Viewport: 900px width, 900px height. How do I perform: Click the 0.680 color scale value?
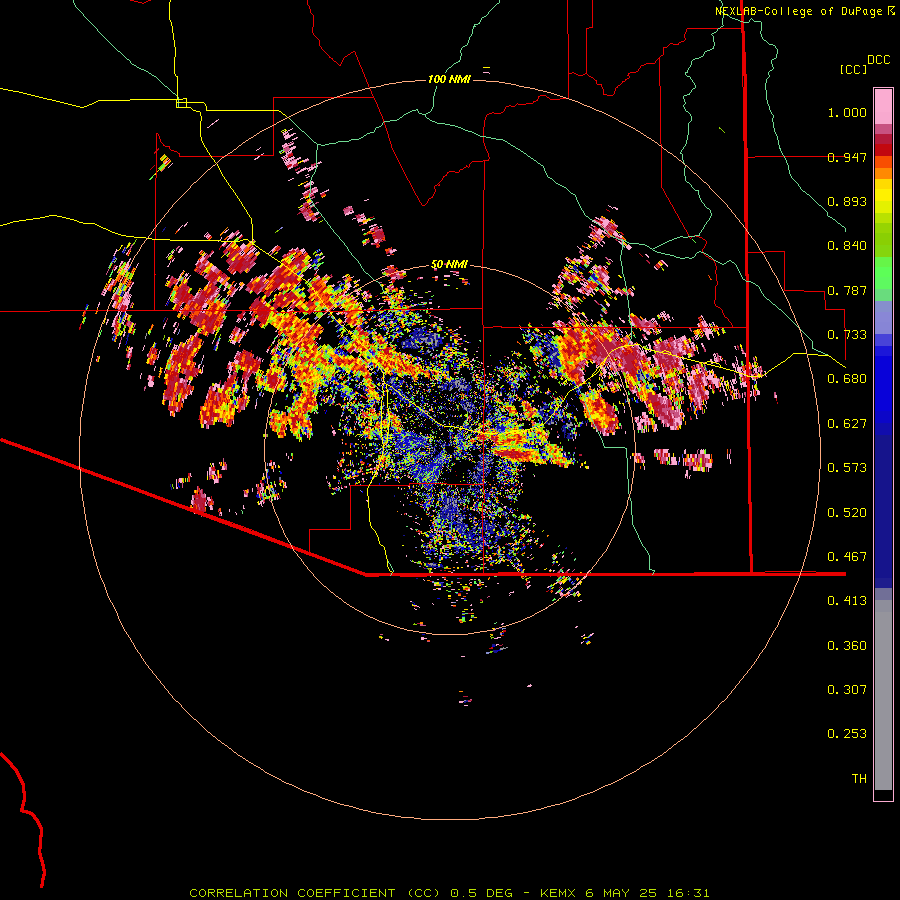[847, 379]
